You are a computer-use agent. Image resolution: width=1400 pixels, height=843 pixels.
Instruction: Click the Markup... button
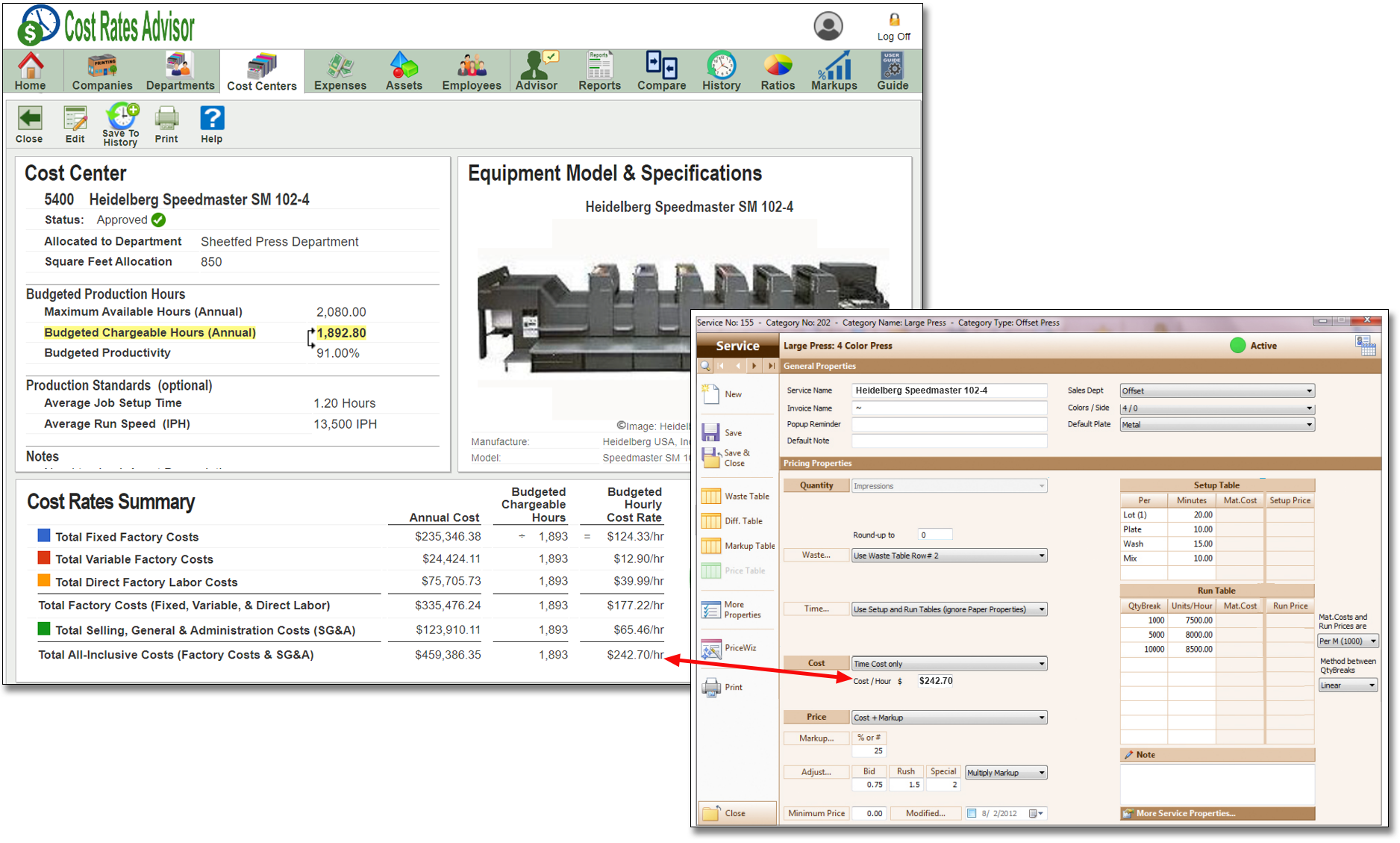click(x=816, y=738)
